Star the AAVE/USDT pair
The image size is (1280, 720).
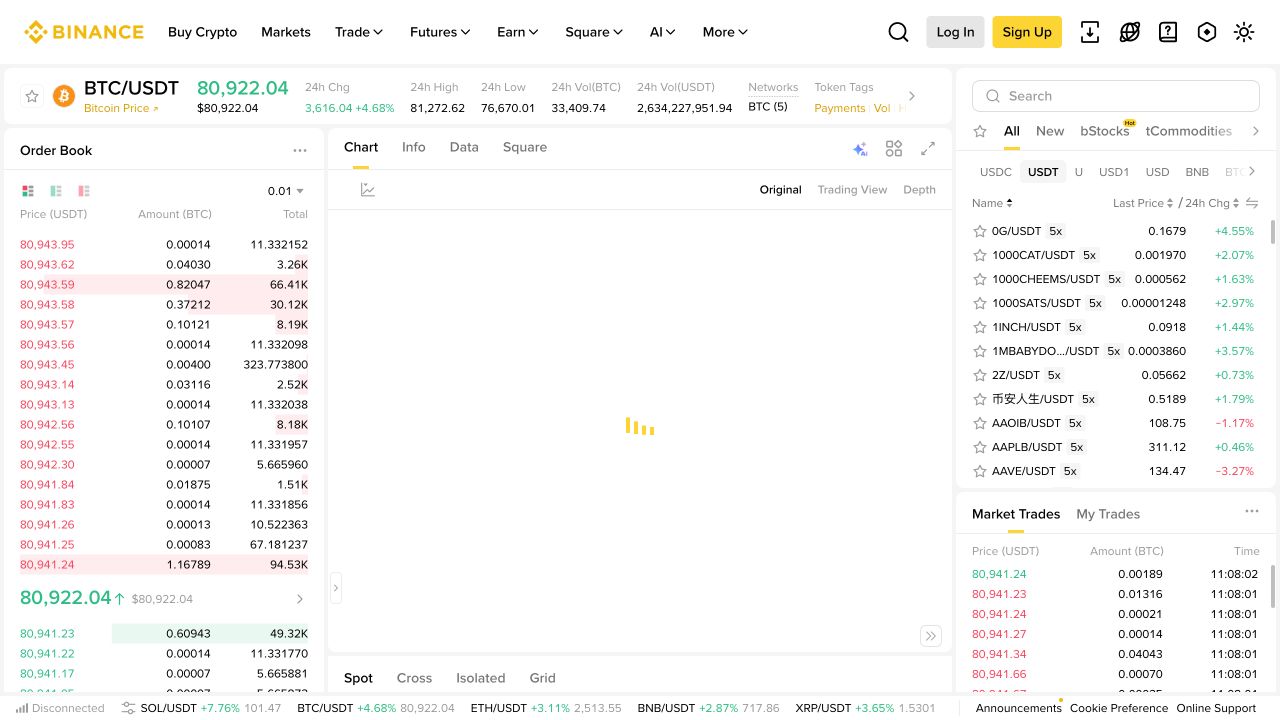pyautogui.click(x=980, y=471)
